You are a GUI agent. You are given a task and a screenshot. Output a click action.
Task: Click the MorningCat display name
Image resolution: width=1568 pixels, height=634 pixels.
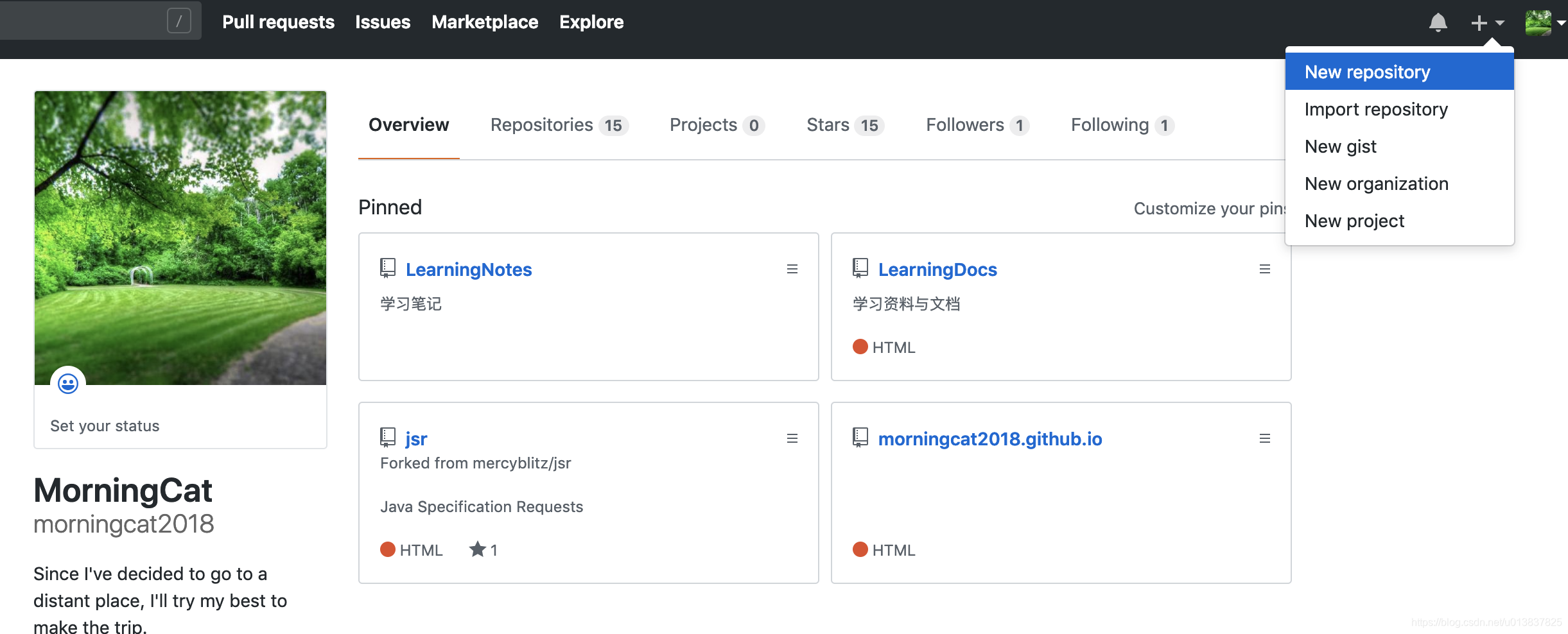click(x=123, y=490)
